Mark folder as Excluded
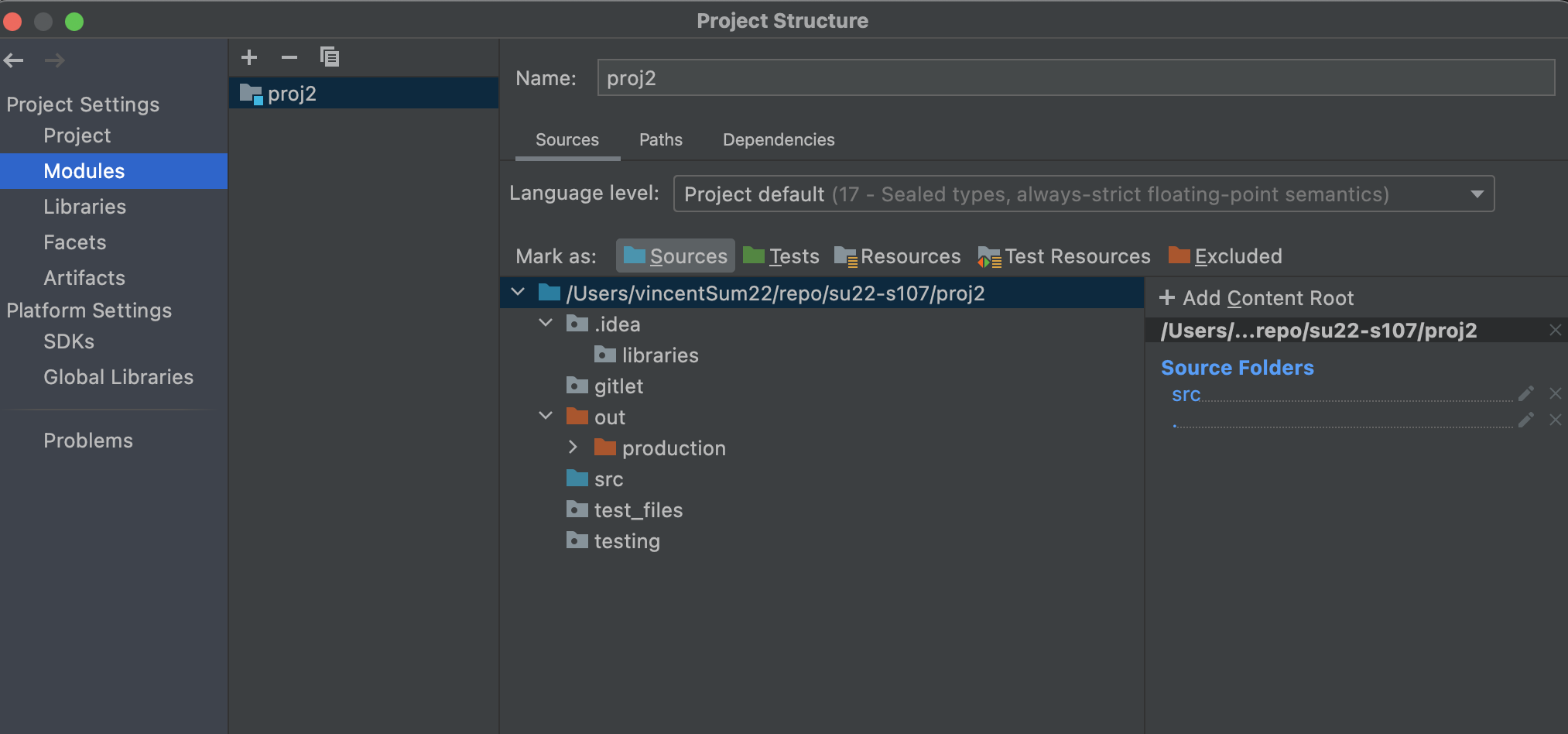1568x734 pixels. 1225,256
